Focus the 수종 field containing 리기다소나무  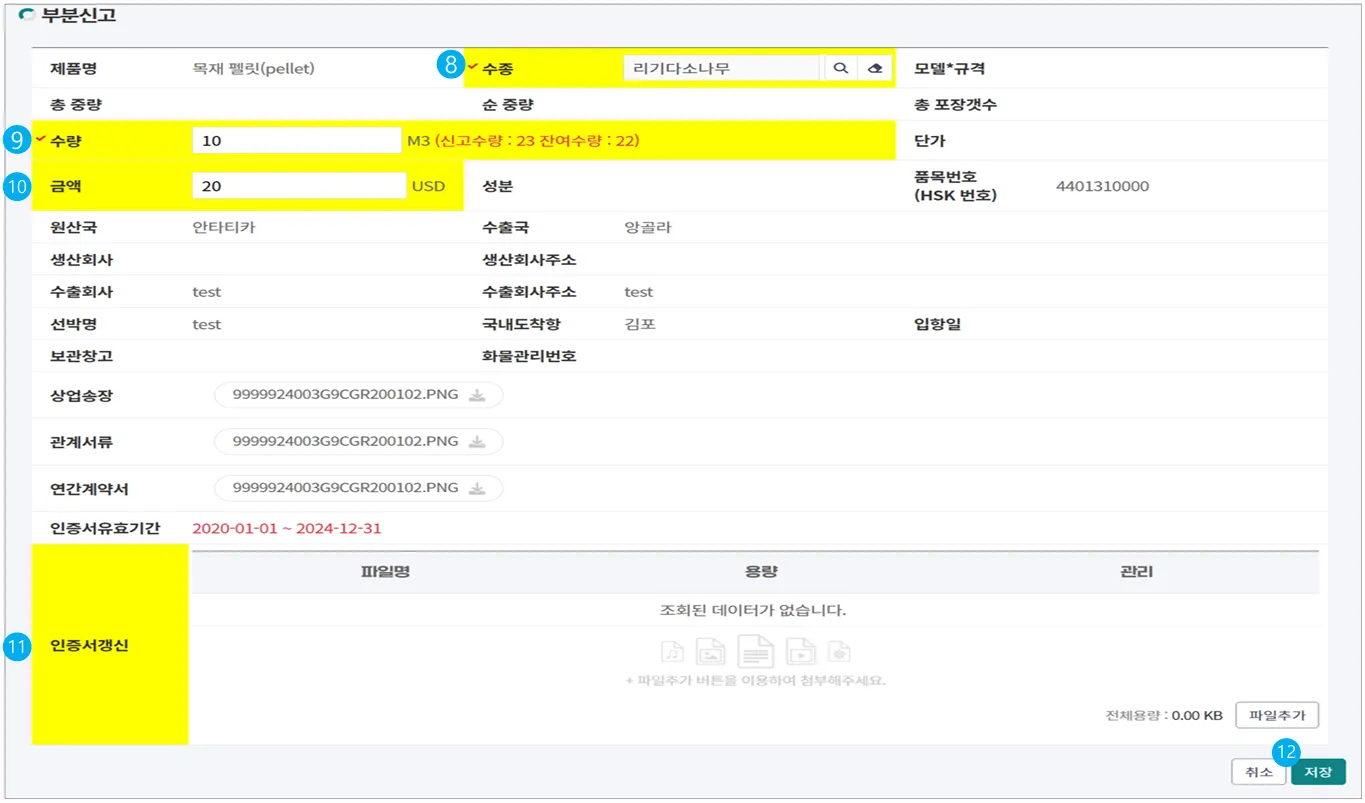click(x=721, y=69)
